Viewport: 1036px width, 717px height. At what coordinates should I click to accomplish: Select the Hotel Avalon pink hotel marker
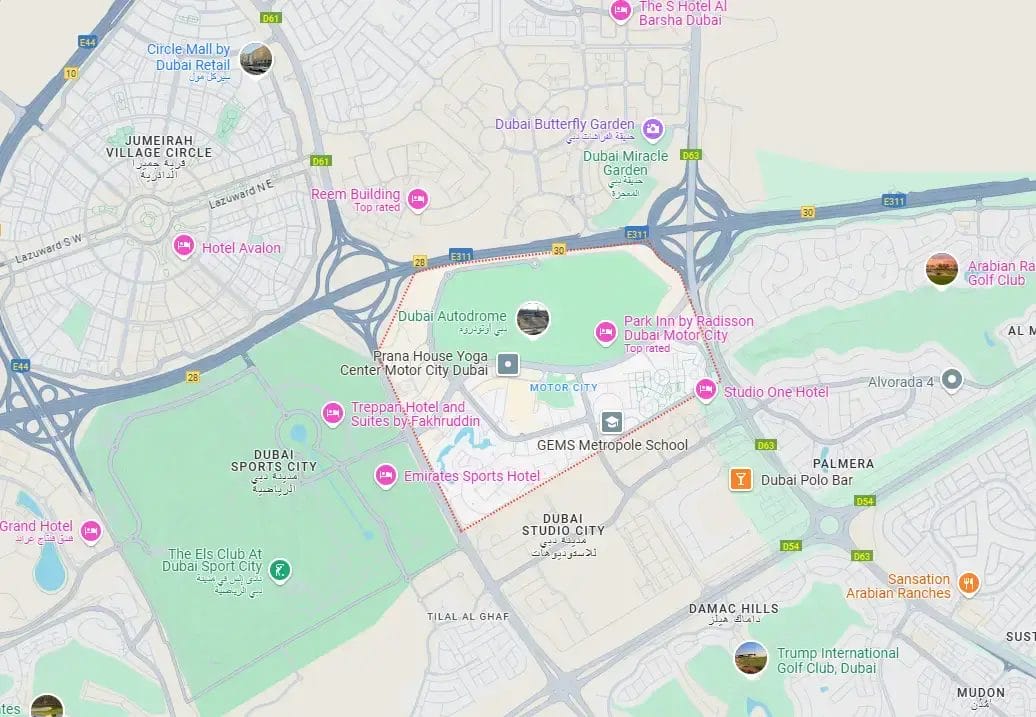pyautogui.click(x=184, y=246)
